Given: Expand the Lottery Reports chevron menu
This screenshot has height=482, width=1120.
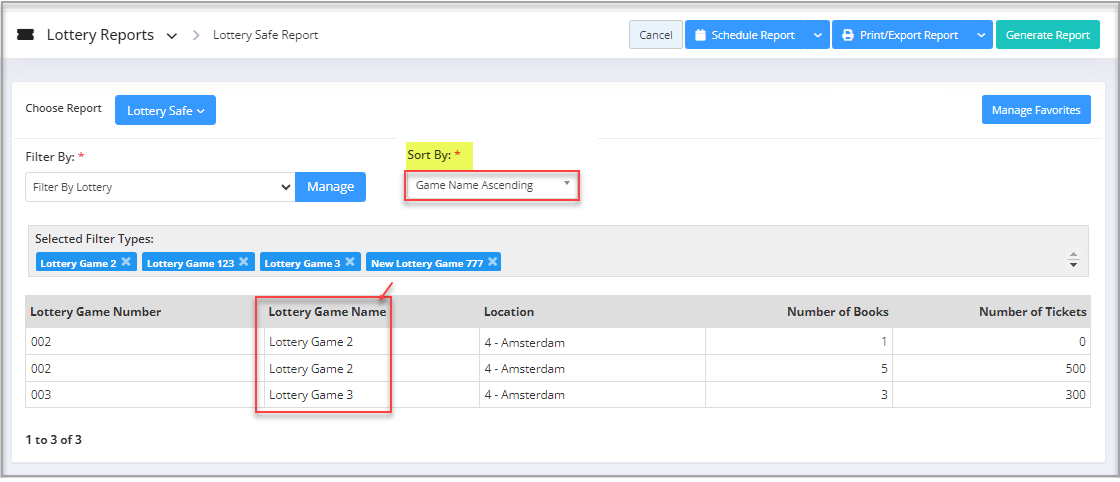Looking at the screenshot, I should tap(171, 36).
